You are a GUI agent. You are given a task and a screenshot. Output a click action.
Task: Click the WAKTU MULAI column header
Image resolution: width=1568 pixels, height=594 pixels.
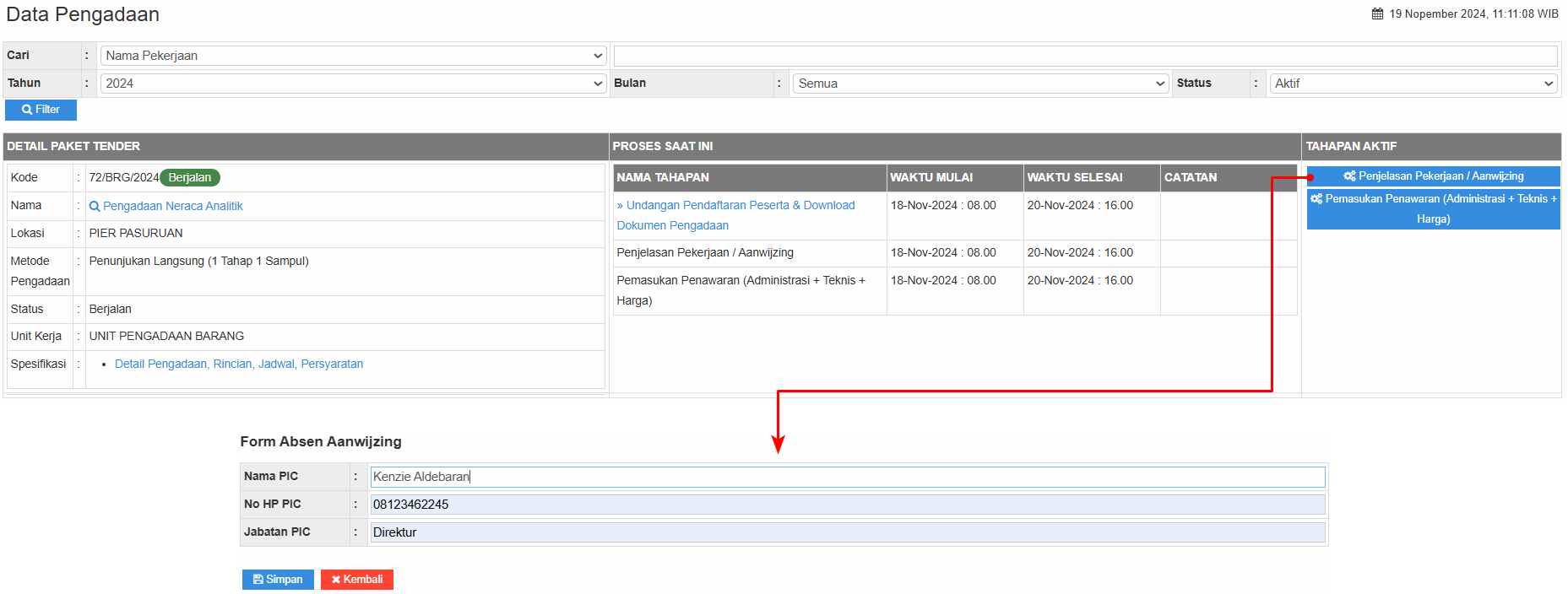(931, 177)
